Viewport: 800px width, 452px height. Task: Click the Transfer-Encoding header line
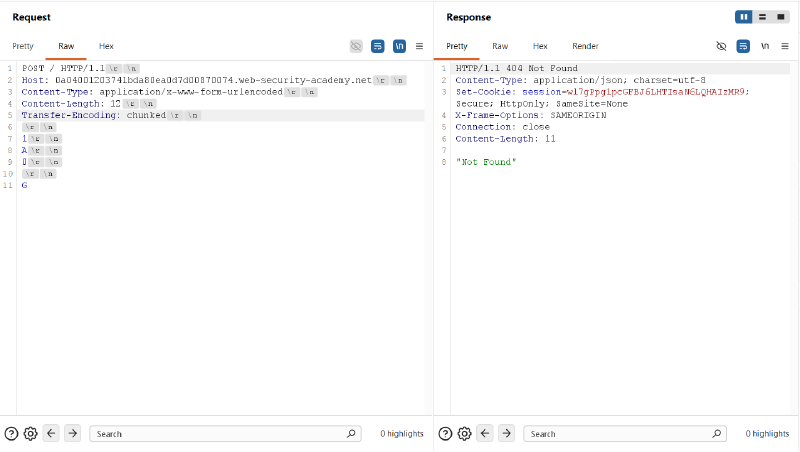(x=110, y=115)
